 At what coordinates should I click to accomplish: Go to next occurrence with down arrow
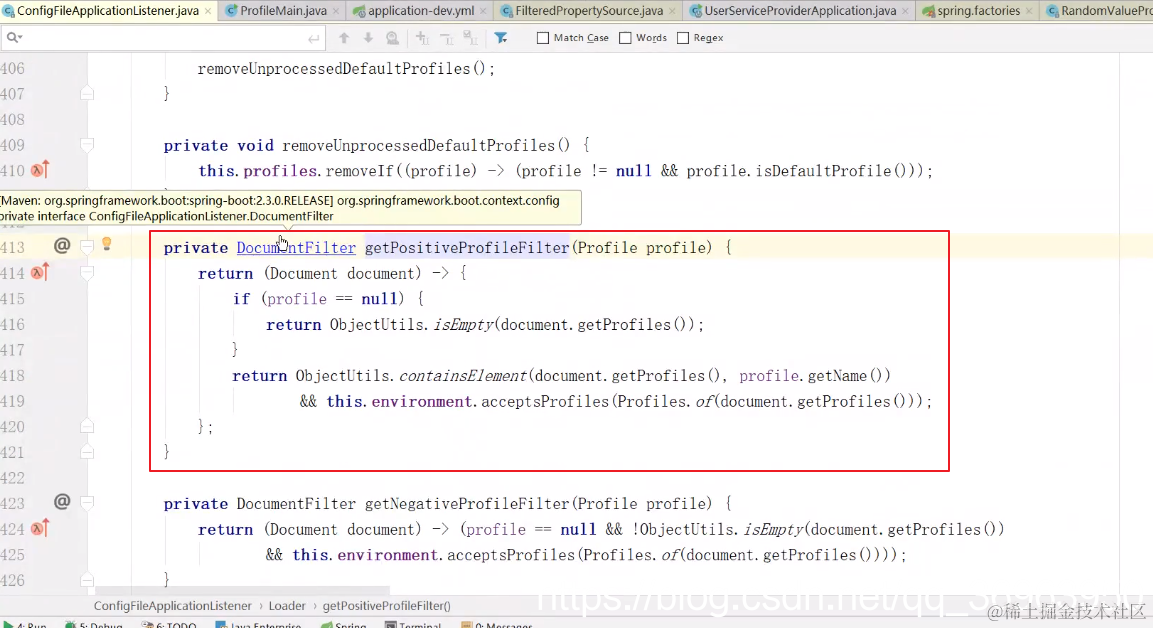coord(368,38)
